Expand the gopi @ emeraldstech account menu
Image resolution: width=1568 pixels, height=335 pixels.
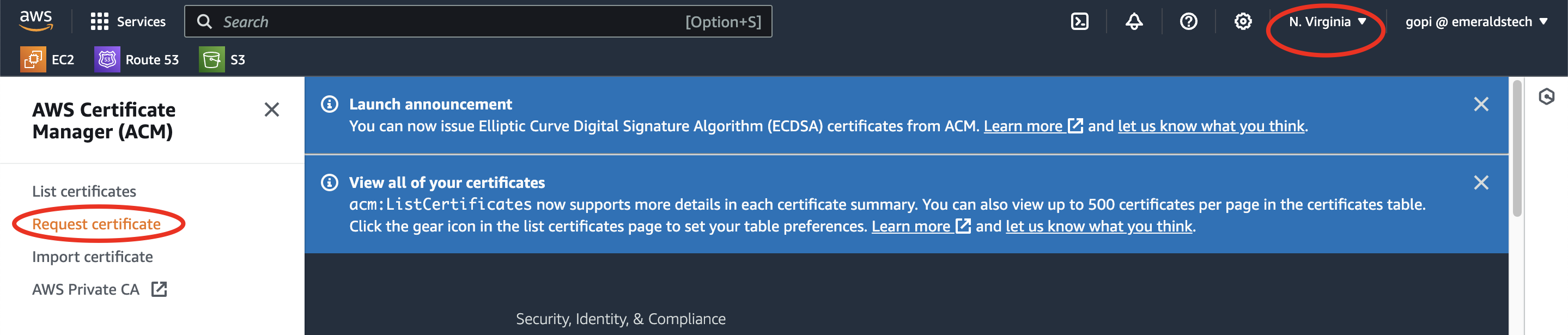click(x=1475, y=22)
